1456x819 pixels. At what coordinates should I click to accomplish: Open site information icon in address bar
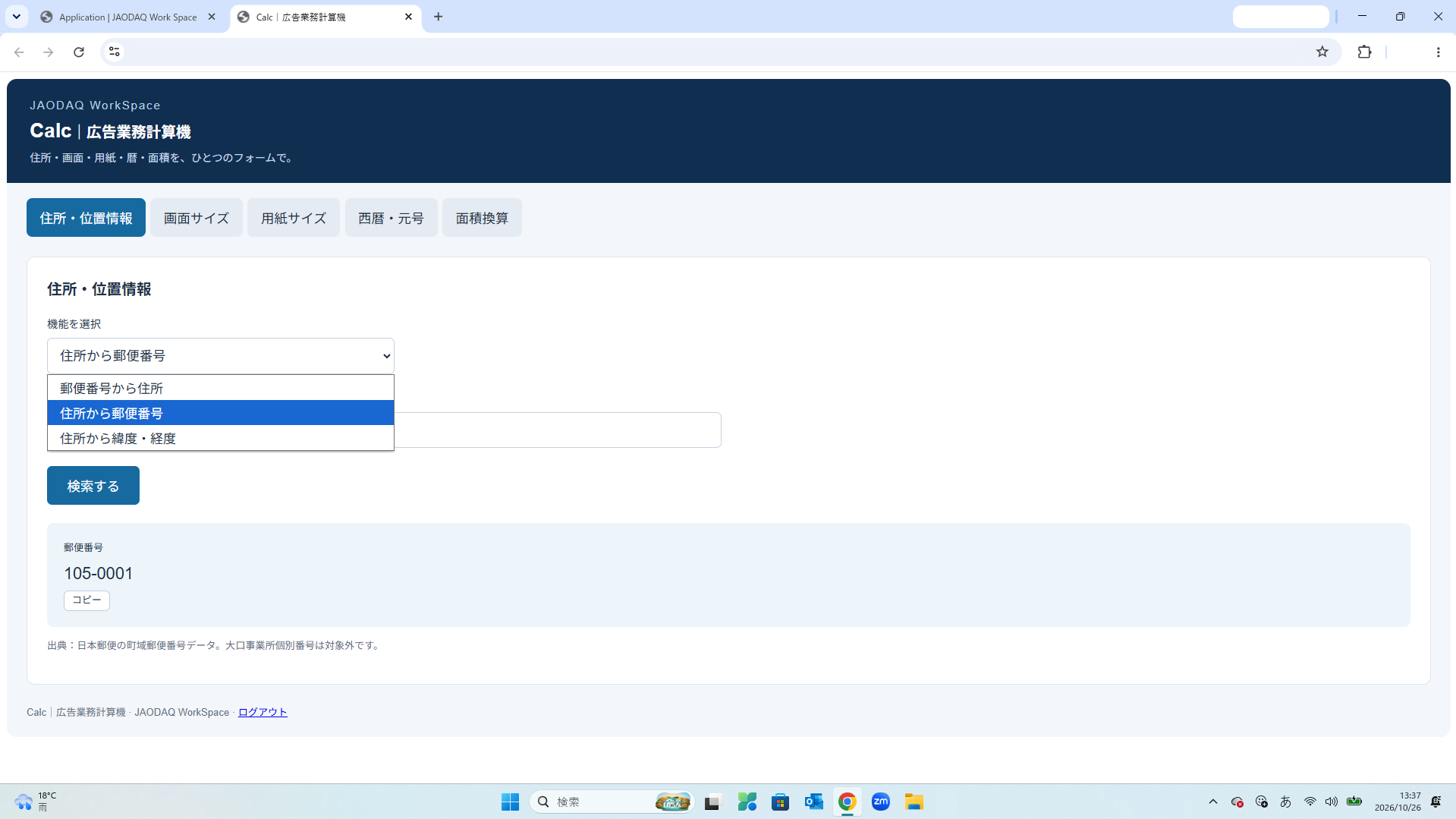pos(115,52)
